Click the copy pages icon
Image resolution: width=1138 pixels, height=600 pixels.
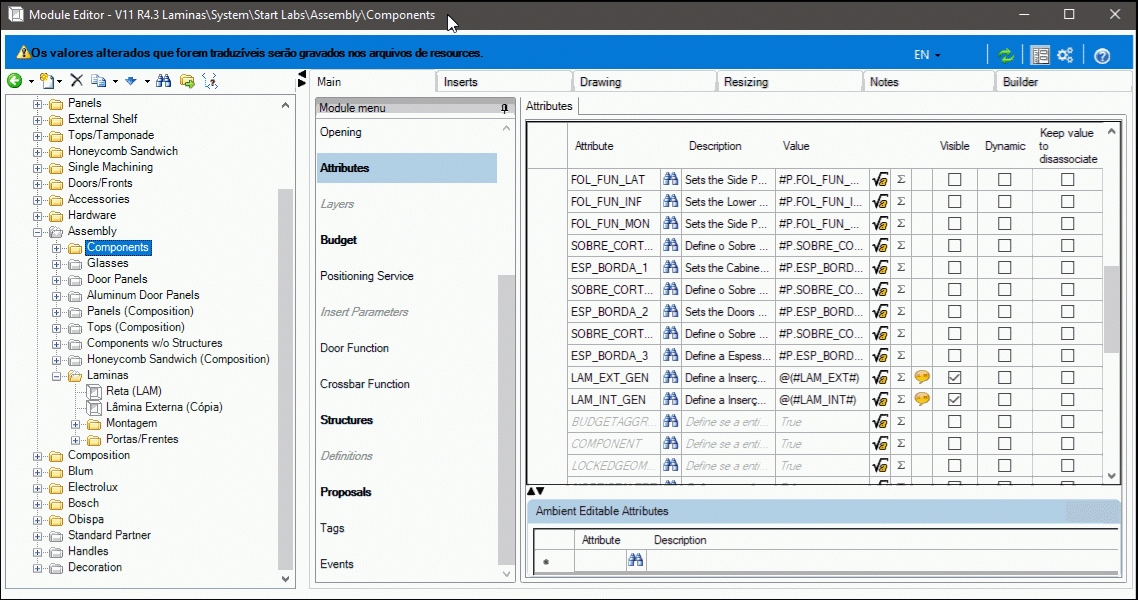(x=99, y=81)
